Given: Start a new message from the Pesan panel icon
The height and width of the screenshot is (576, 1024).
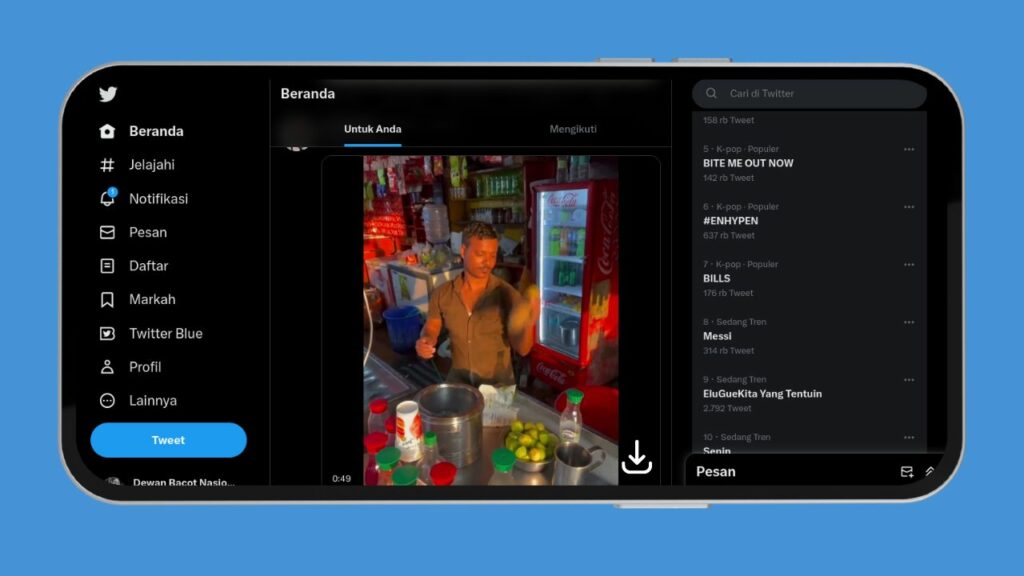Looking at the screenshot, I should pos(907,472).
